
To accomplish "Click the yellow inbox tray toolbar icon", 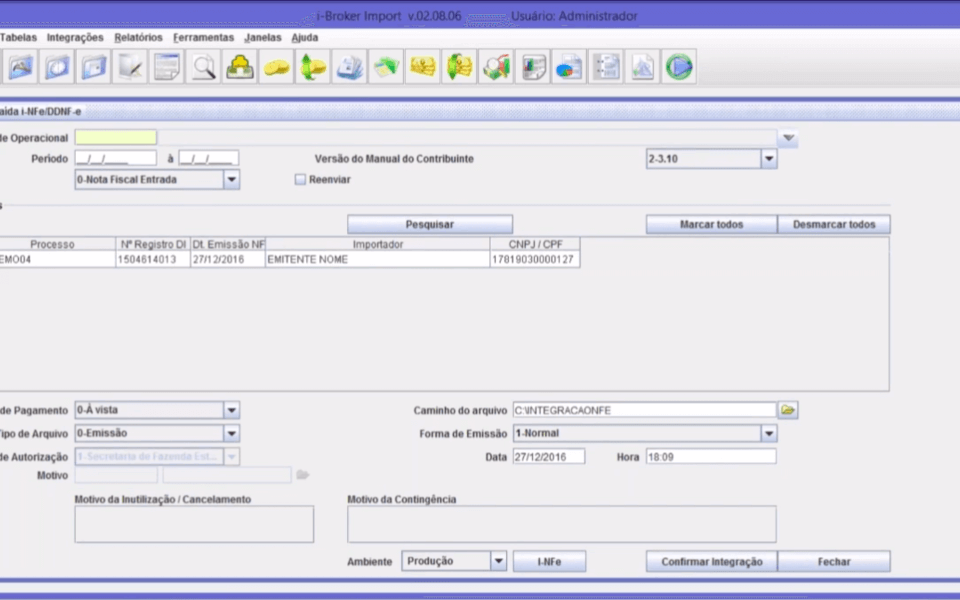I will 240,66.
